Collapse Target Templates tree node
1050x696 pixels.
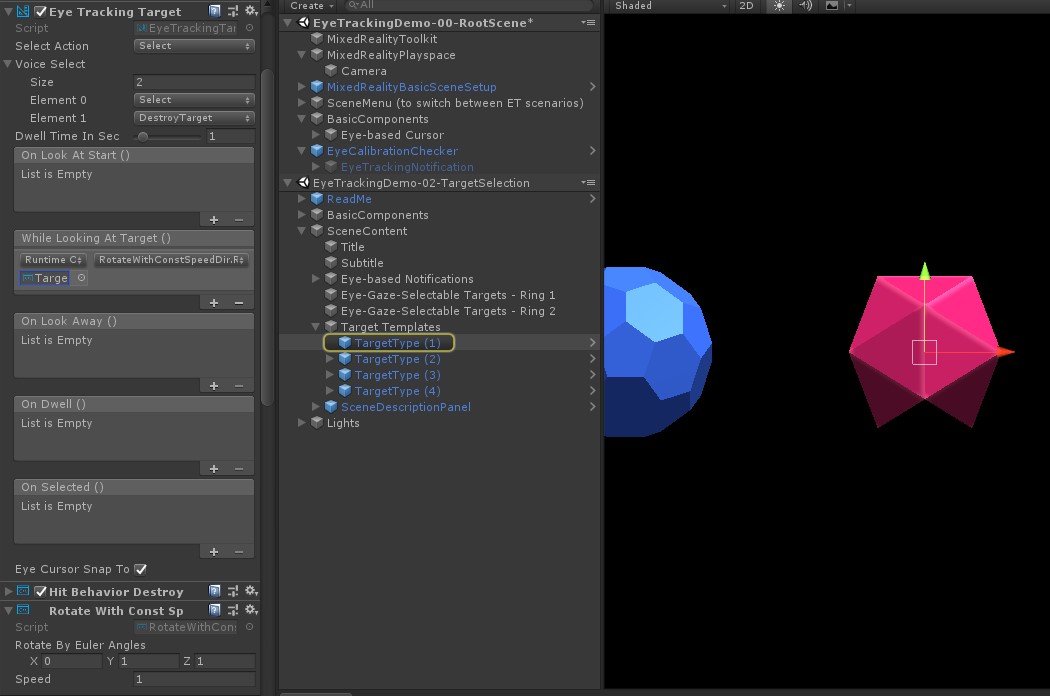(315, 327)
